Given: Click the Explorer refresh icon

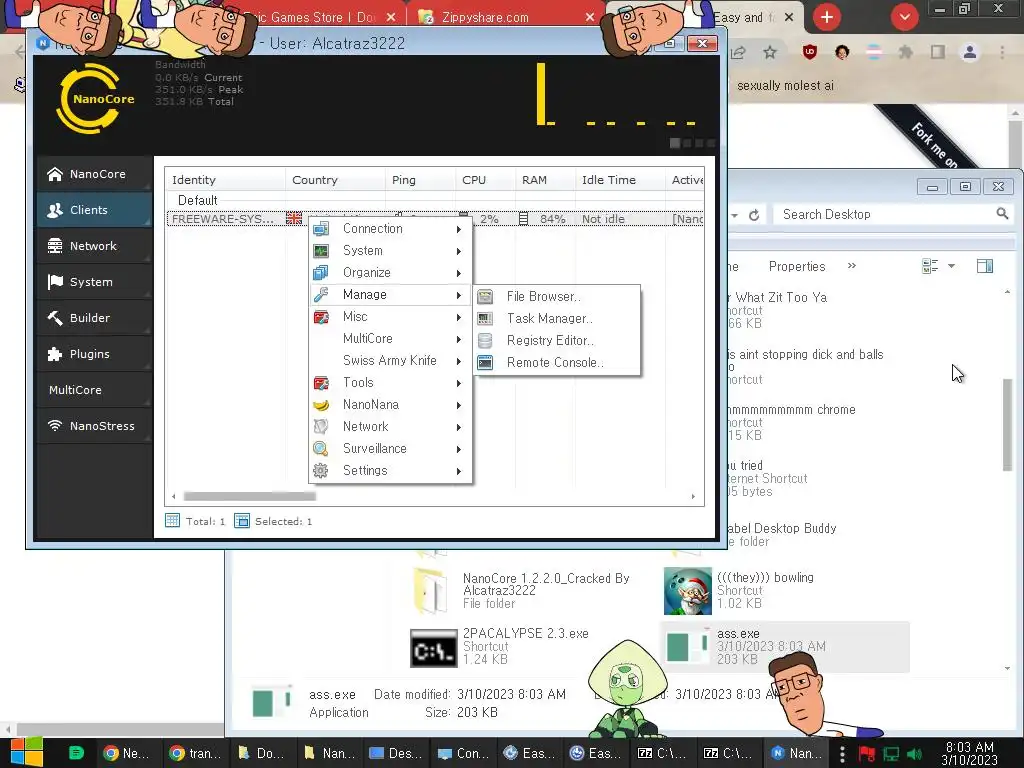Looking at the screenshot, I should coord(754,215).
